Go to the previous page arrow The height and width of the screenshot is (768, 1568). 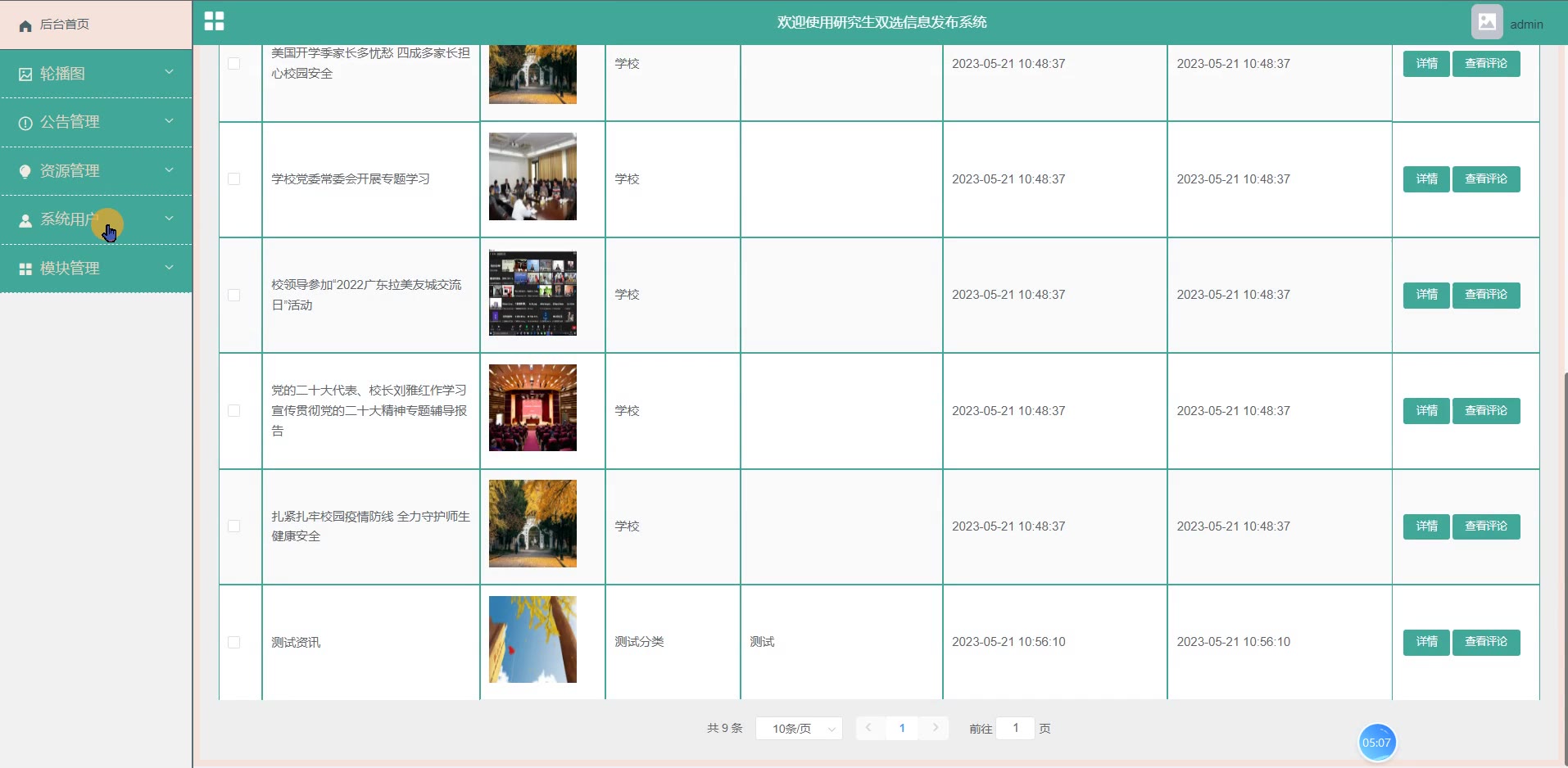click(x=869, y=728)
